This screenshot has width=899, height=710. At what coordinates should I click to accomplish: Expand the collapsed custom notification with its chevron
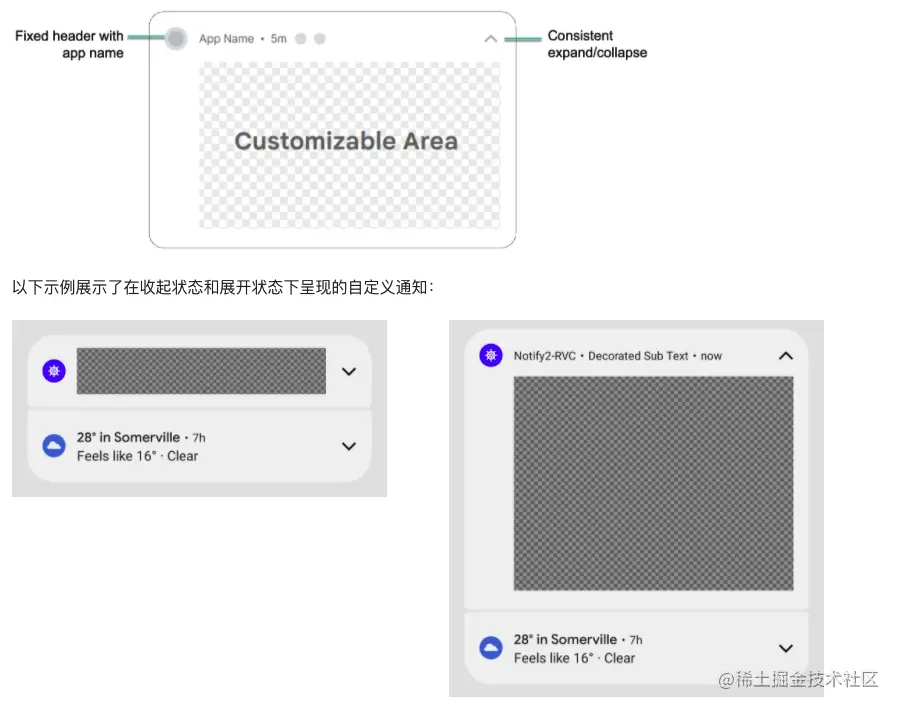349,372
